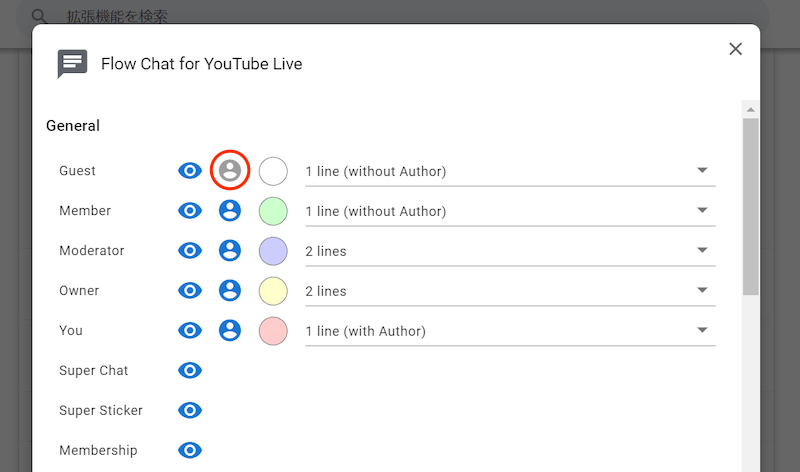Toggle Super Chat visibility eye
This screenshot has height=472, width=800.
(x=190, y=370)
